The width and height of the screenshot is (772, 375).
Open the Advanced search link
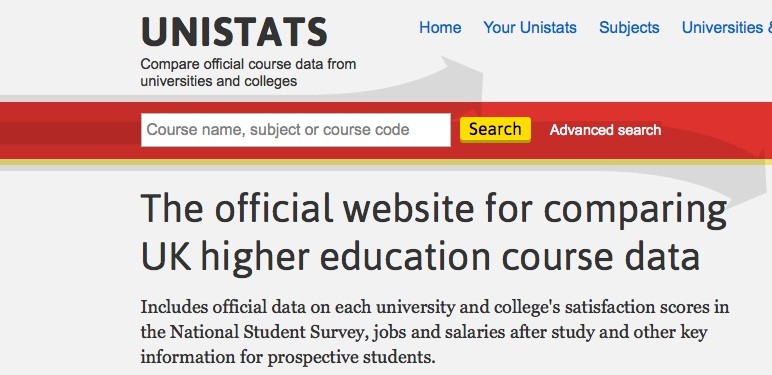pyautogui.click(x=605, y=130)
